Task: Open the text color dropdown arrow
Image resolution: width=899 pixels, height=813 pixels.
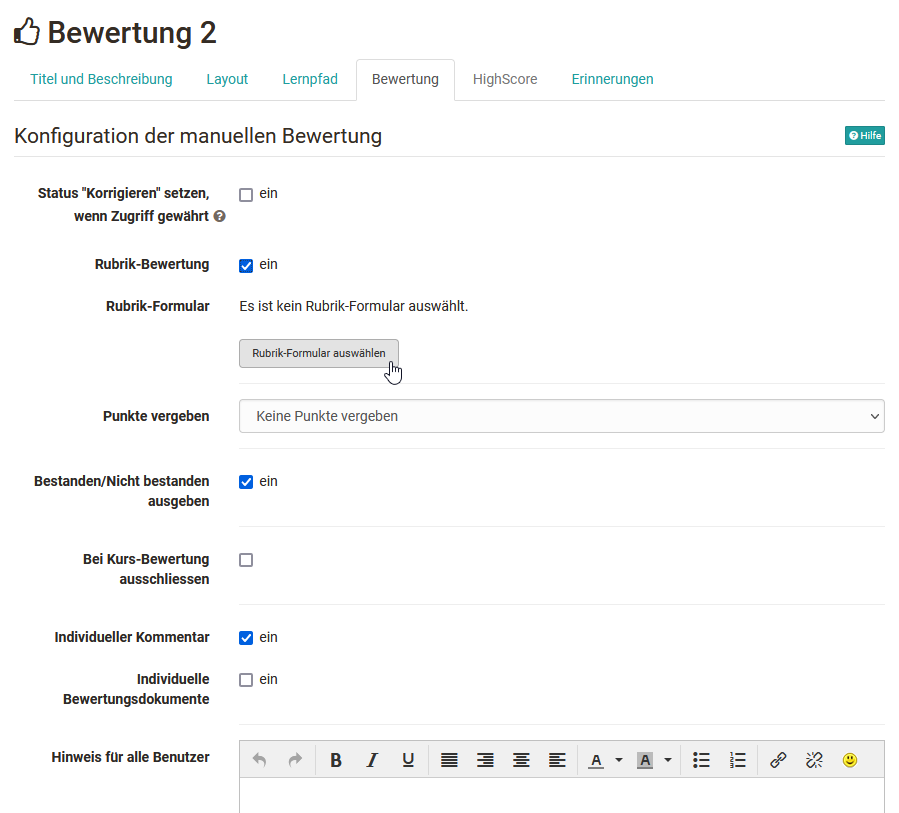Action: [x=618, y=760]
